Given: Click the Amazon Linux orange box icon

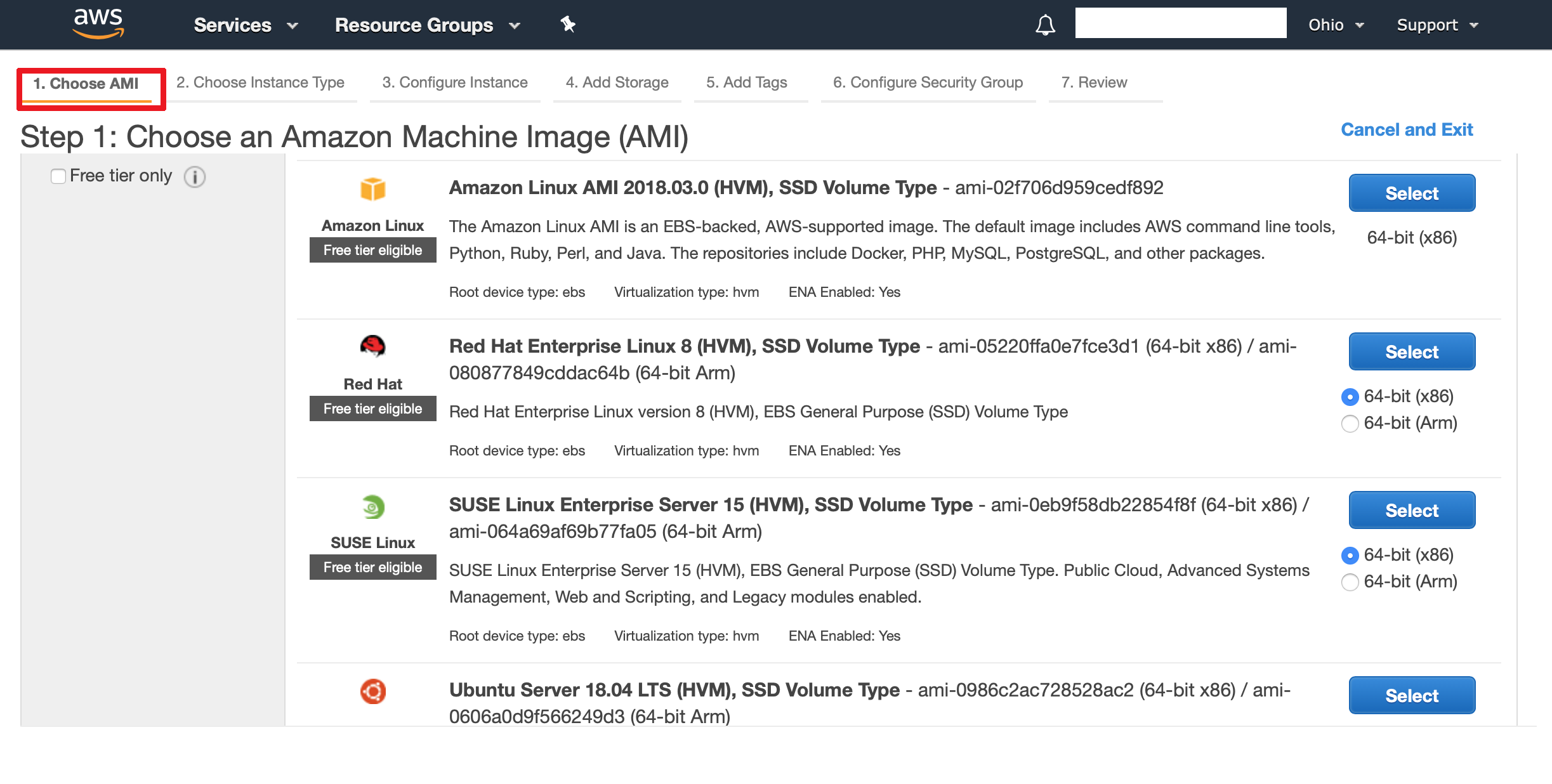Looking at the screenshot, I should tap(372, 189).
